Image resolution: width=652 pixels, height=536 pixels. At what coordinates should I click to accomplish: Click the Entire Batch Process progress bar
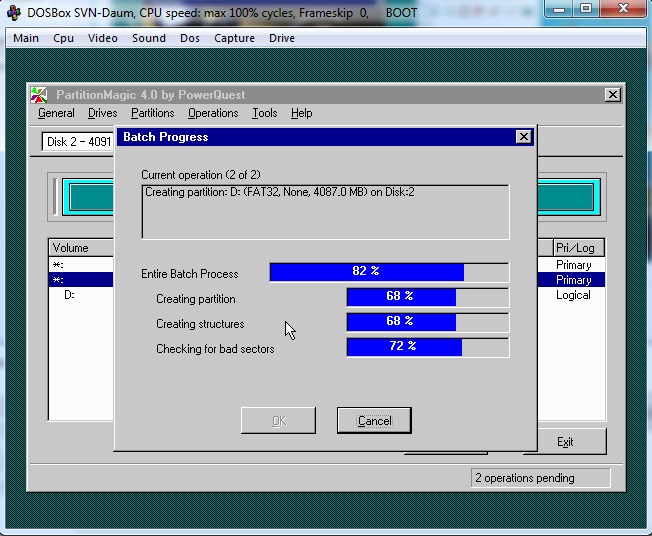[389, 272]
